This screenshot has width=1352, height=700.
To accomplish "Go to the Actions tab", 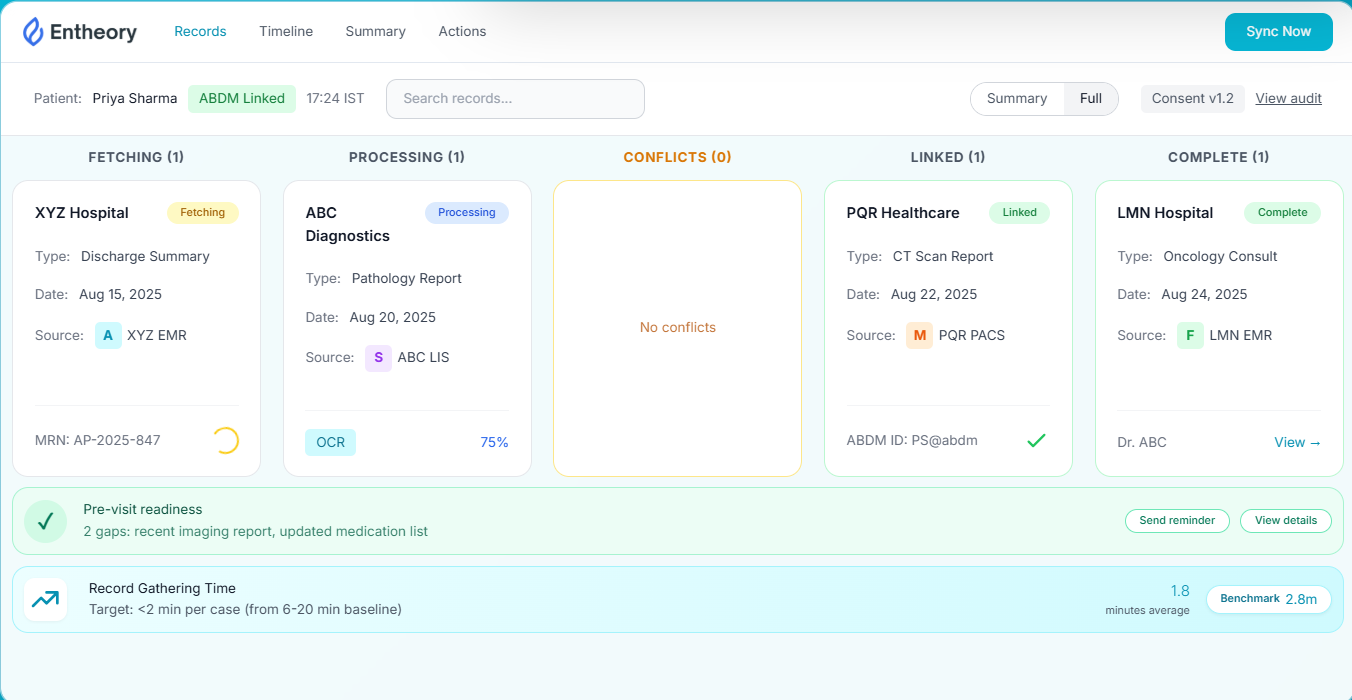I will tap(462, 32).
